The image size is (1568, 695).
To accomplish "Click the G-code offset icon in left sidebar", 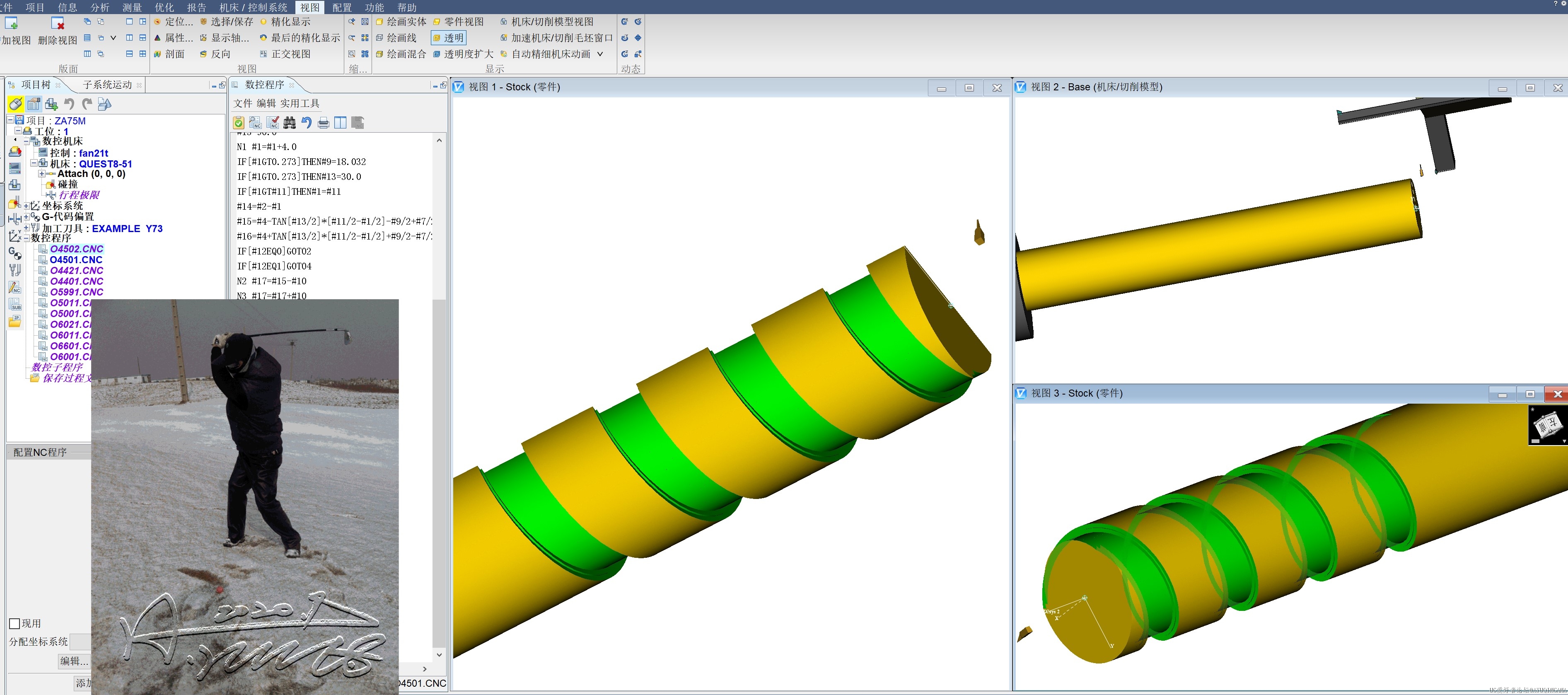I will tap(15, 253).
